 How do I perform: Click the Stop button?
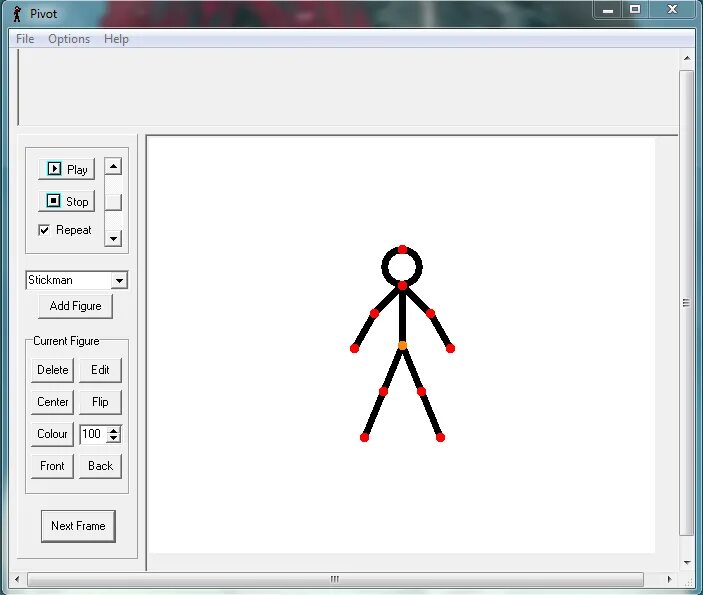tap(66, 201)
